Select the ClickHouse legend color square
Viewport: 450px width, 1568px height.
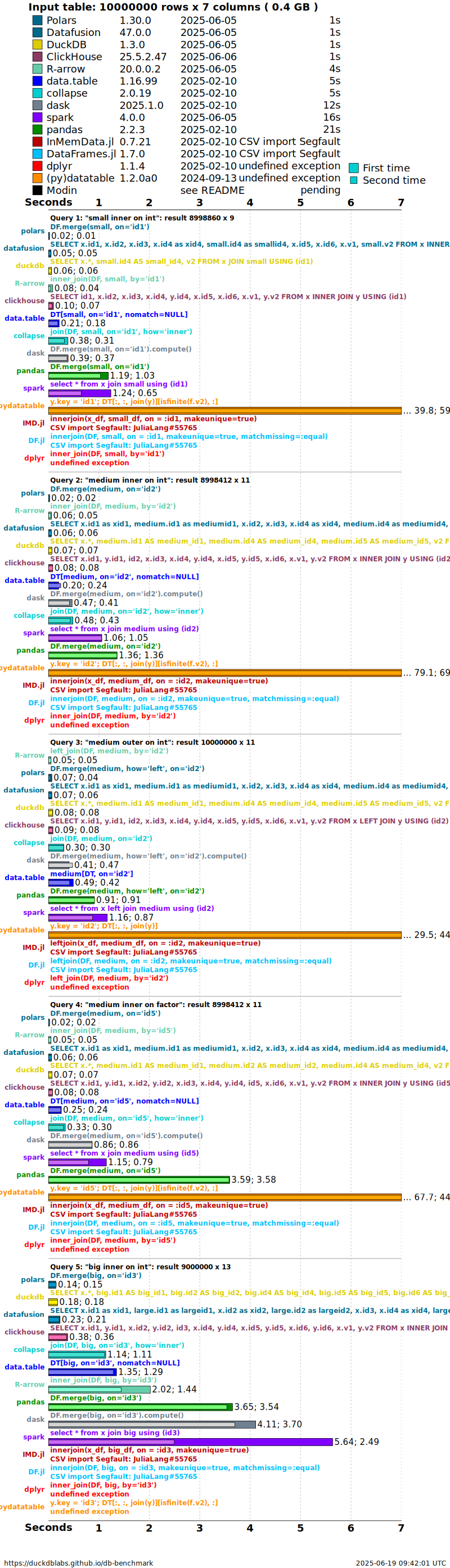coord(37,57)
